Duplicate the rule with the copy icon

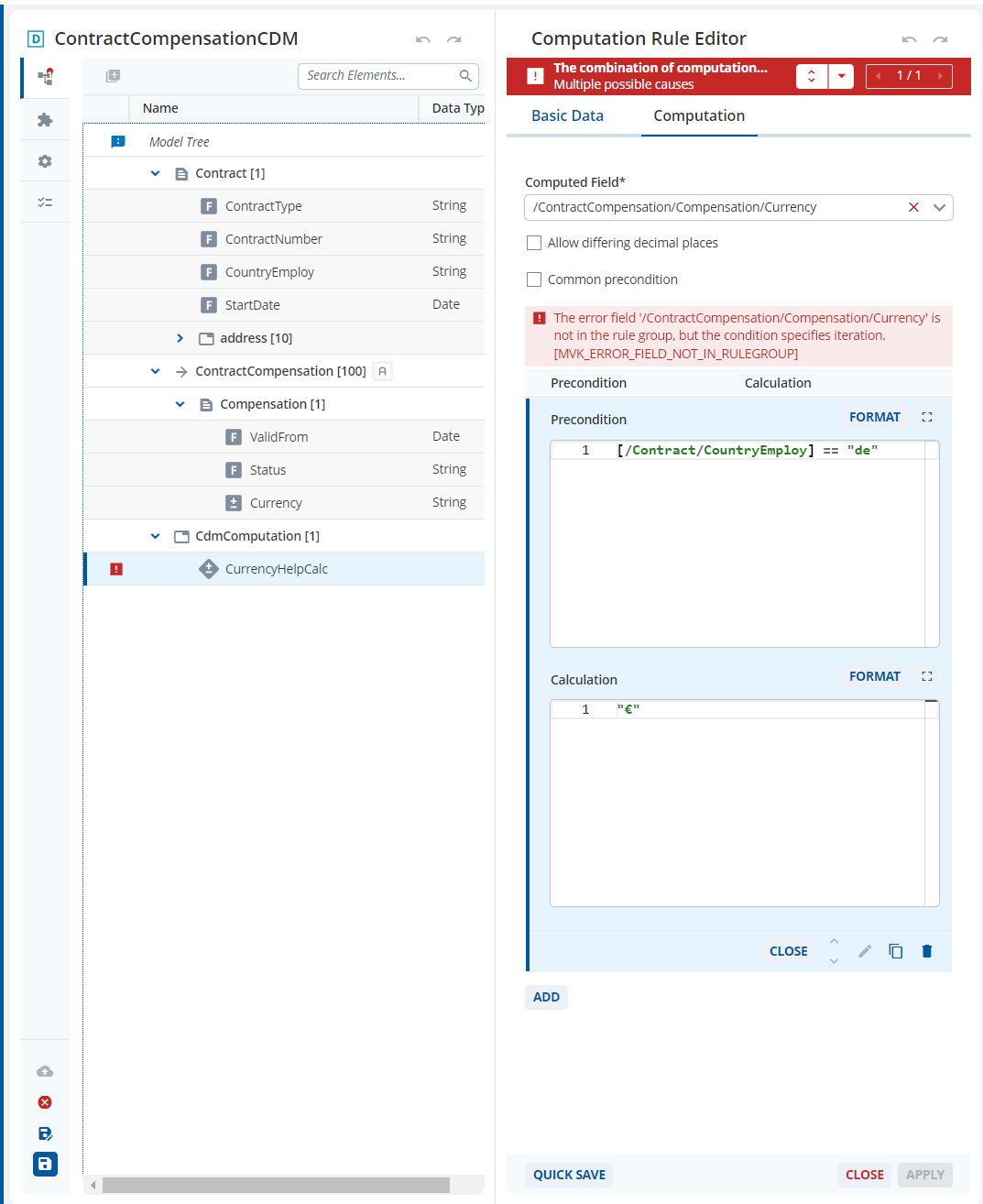pos(895,951)
